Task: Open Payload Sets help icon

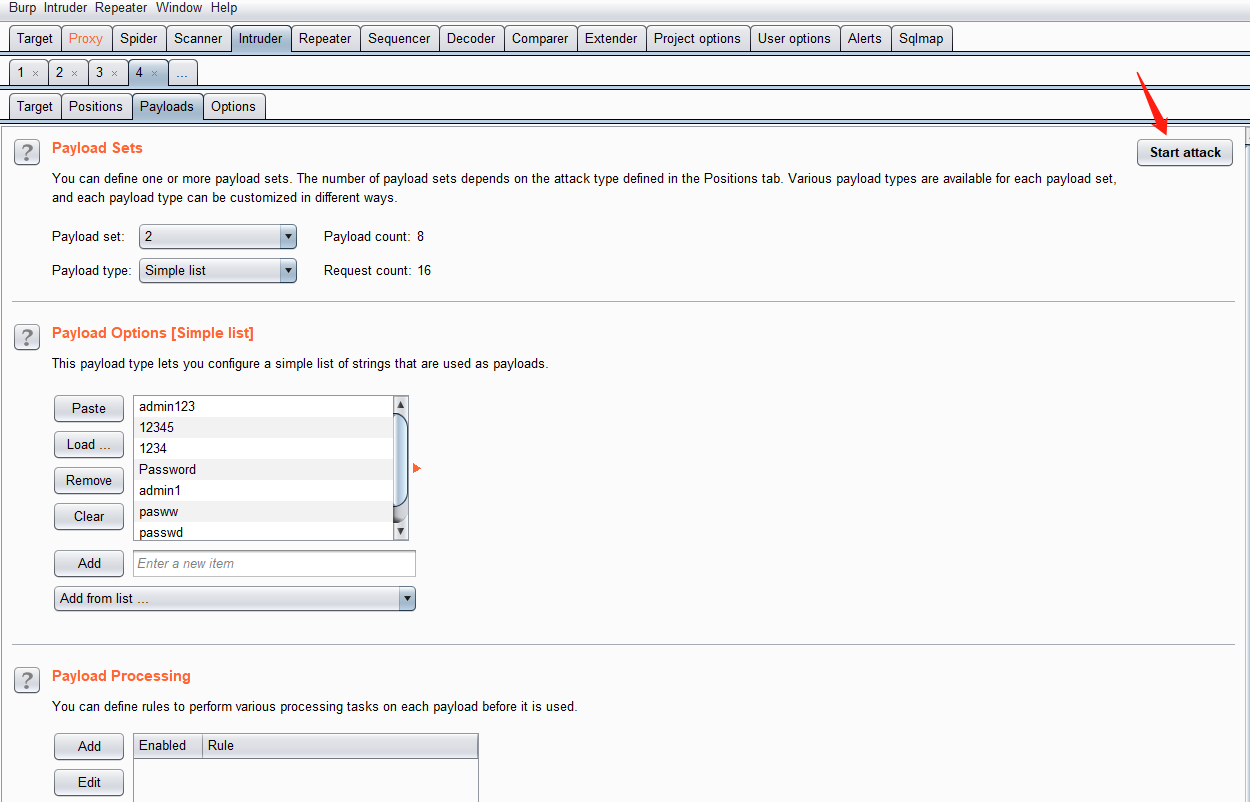Action: [27, 152]
